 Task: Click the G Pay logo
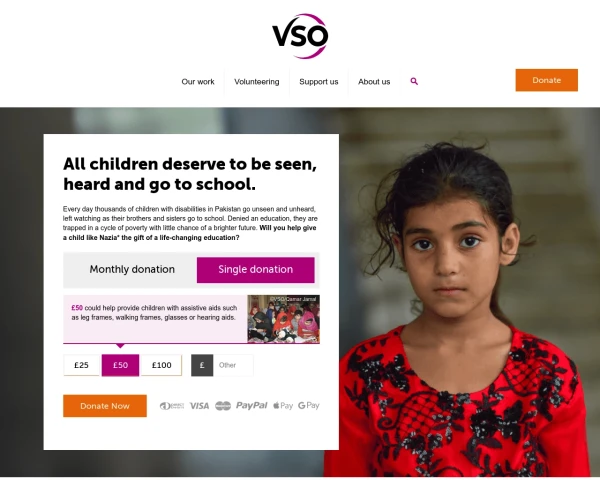(308, 405)
